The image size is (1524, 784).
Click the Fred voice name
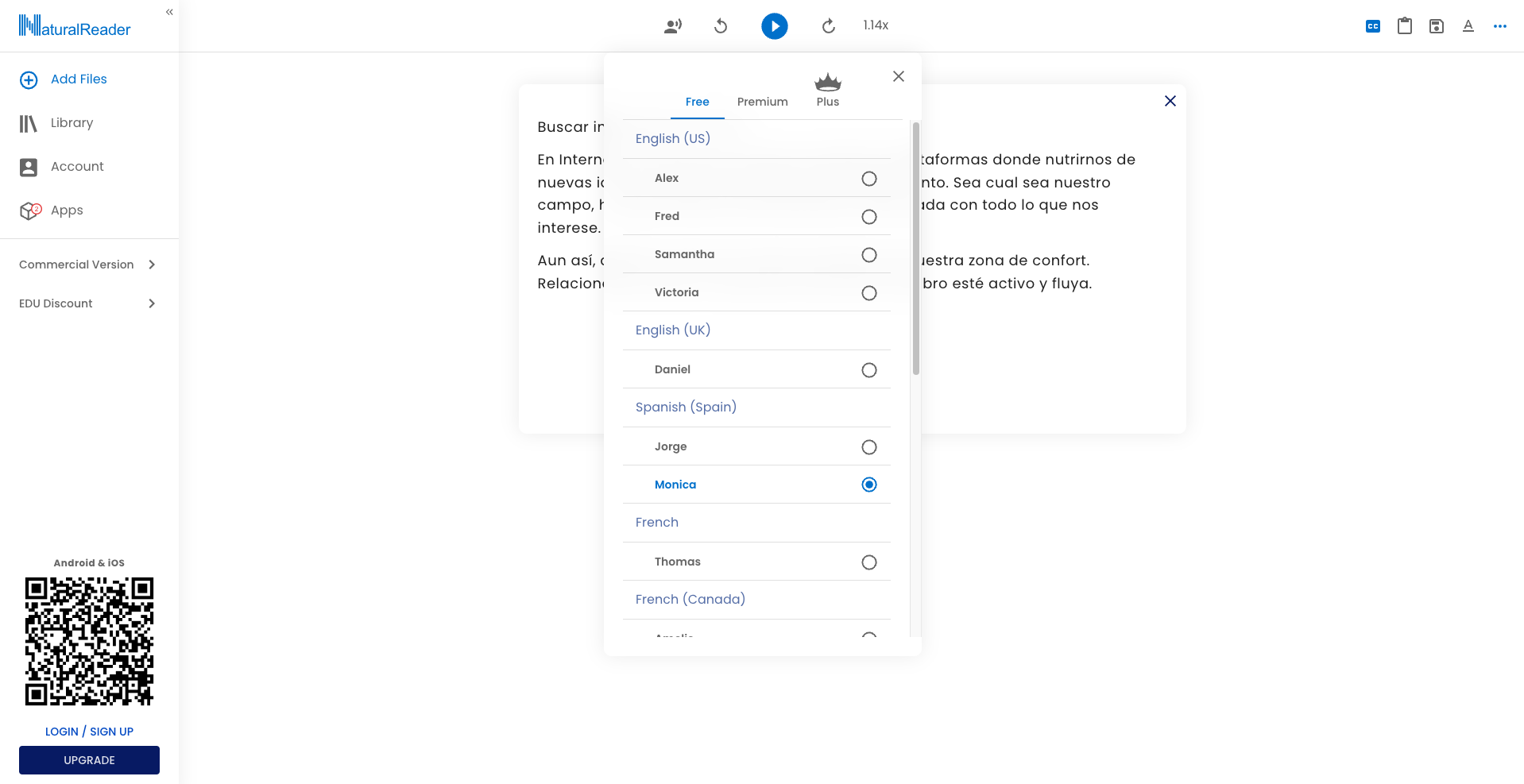[x=667, y=216]
